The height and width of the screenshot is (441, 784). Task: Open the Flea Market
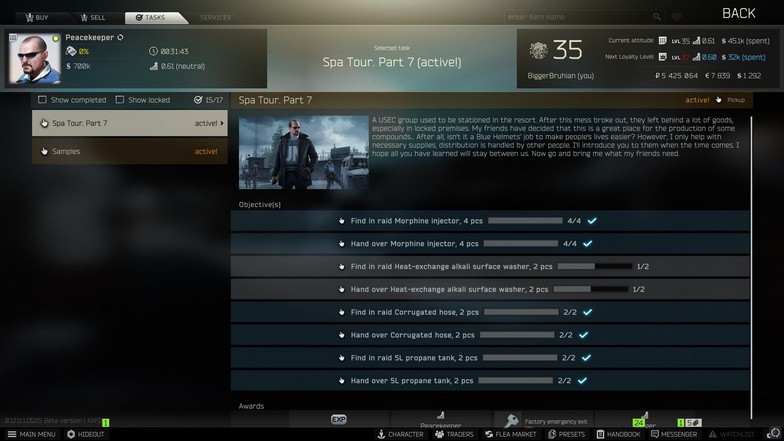coord(510,434)
